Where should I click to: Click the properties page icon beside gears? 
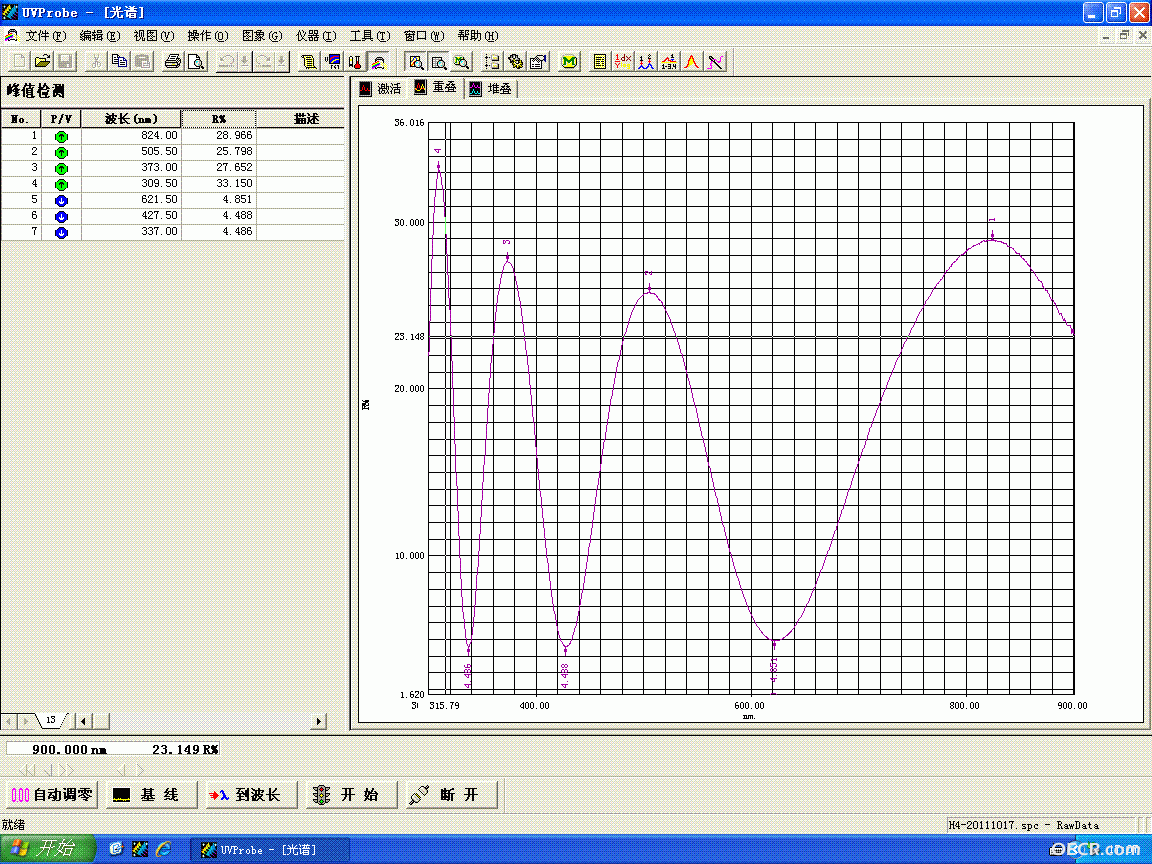[x=539, y=62]
